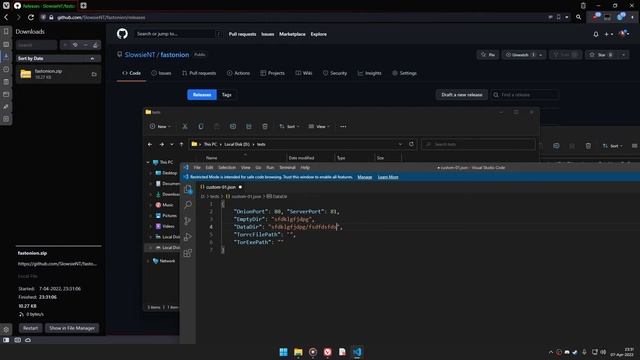The image size is (640, 360).
Task: Open the File menu in VS Code
Action: (197, 167)
